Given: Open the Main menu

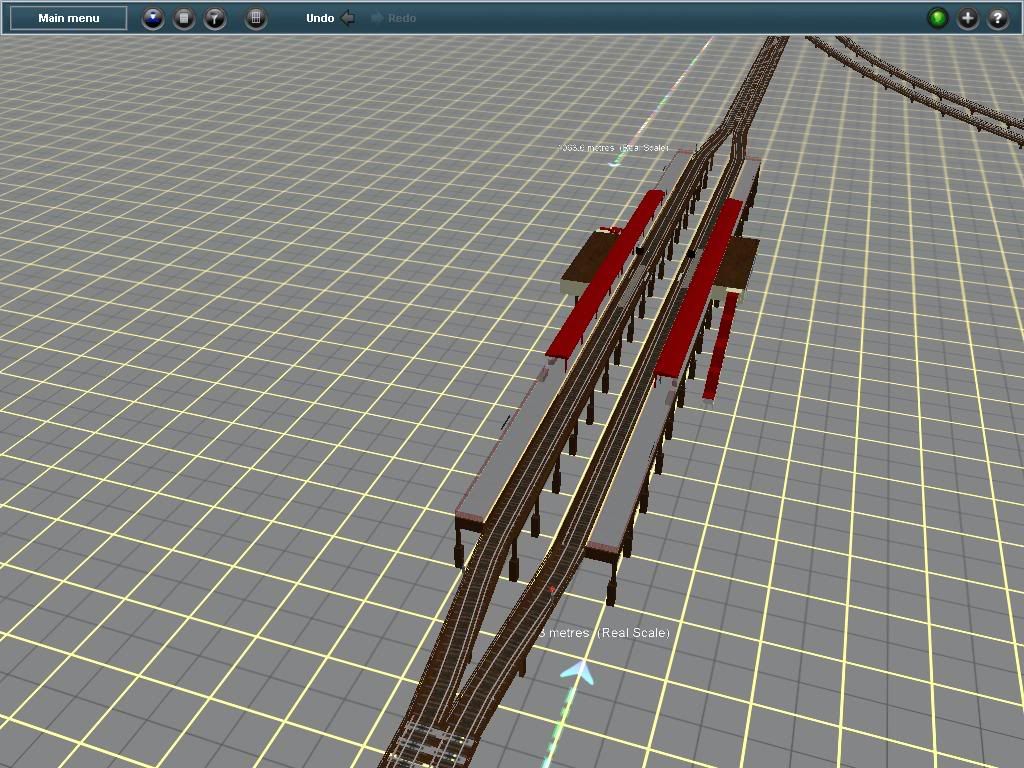Looking at the screenshot, I should 69,18.
